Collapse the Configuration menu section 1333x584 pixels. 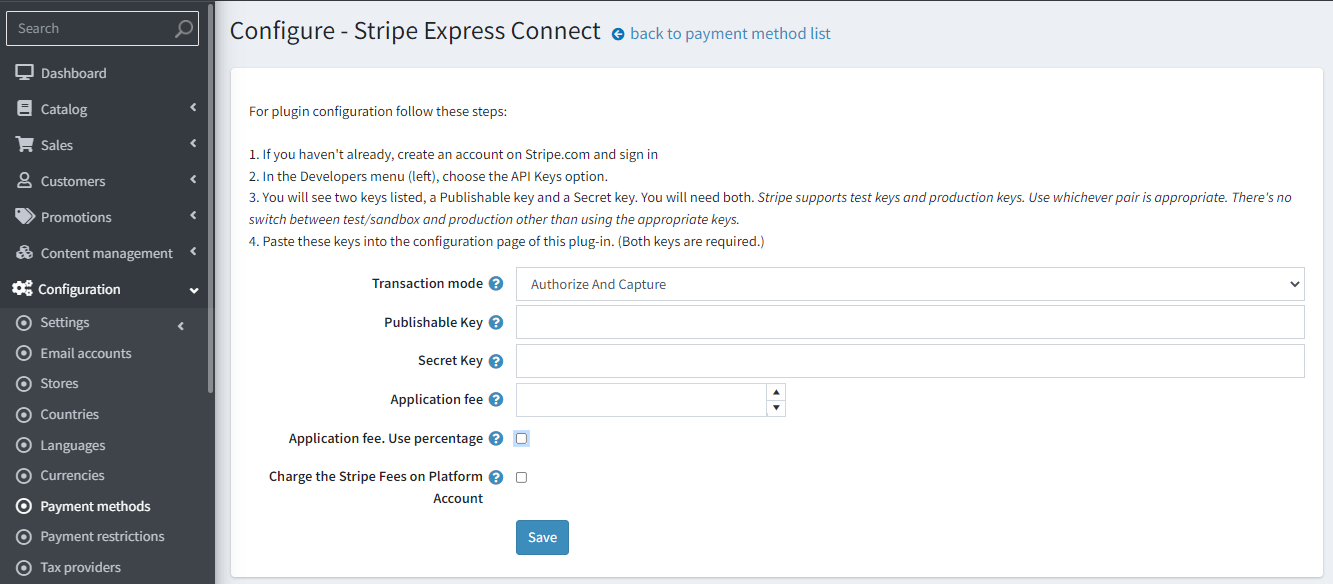pos(107,289)
